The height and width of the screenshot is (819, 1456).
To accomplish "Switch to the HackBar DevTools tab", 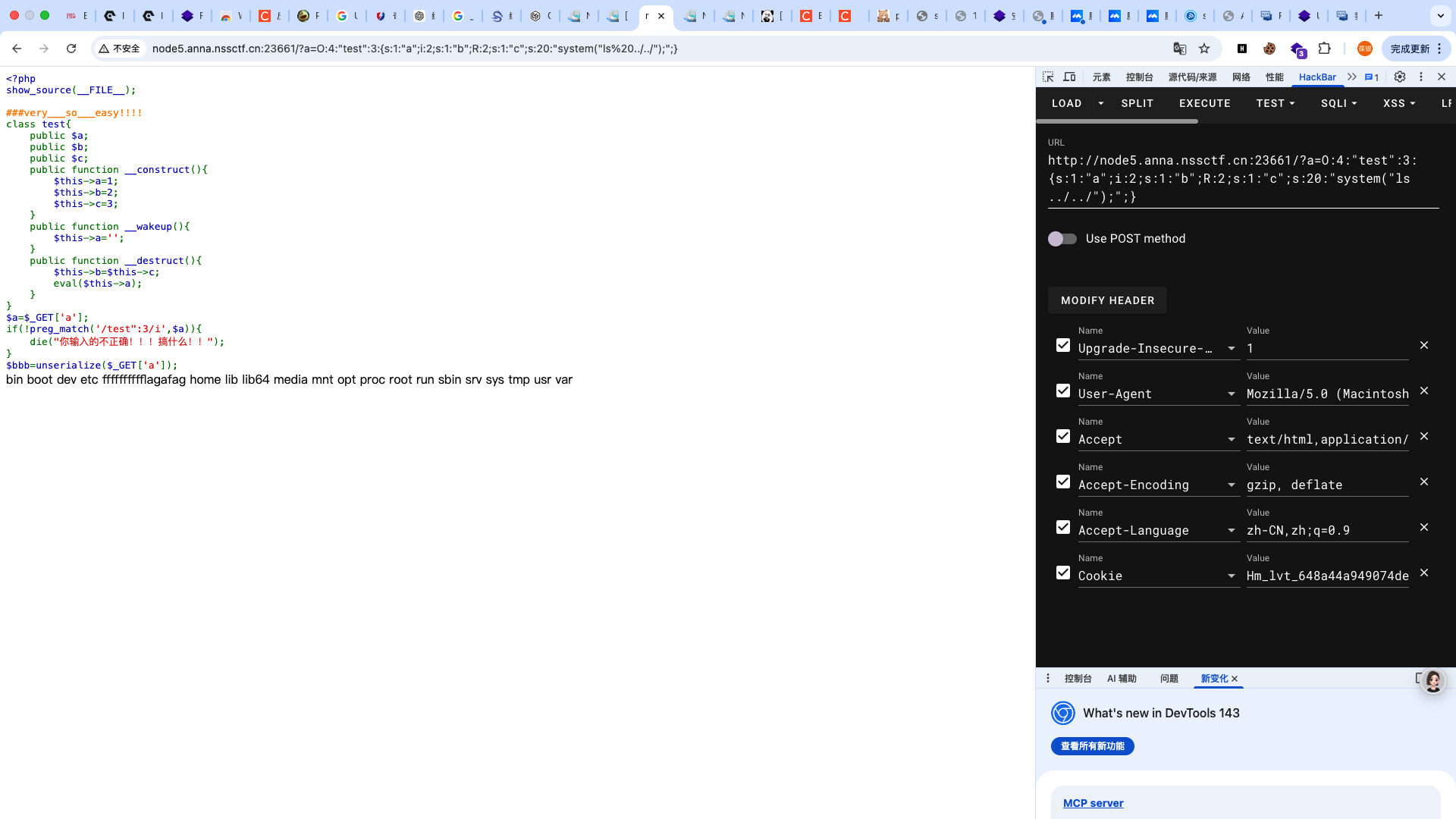I will click(x=1317, y=77).
